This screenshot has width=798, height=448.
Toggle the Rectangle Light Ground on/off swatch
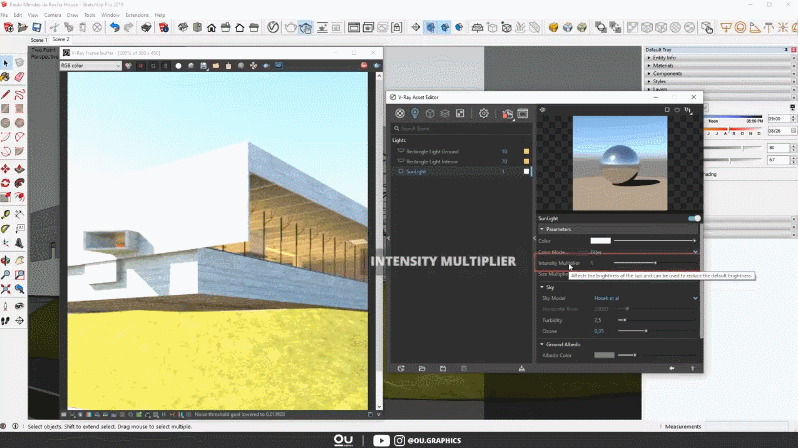pyautogui.click(x=527, y=151)
